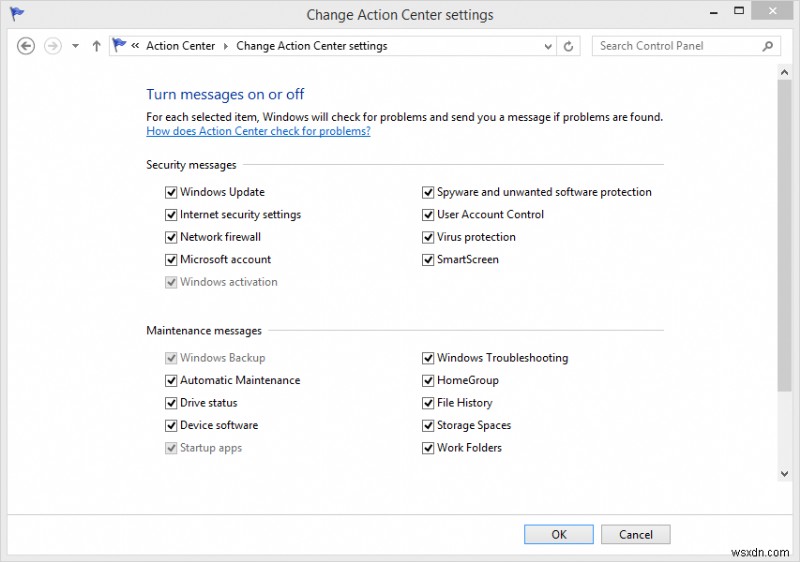Viewport: 800px width, 562px height.
Task: Expand the breadcrumb arrow after Action Center
Action: tap(226, 46)
